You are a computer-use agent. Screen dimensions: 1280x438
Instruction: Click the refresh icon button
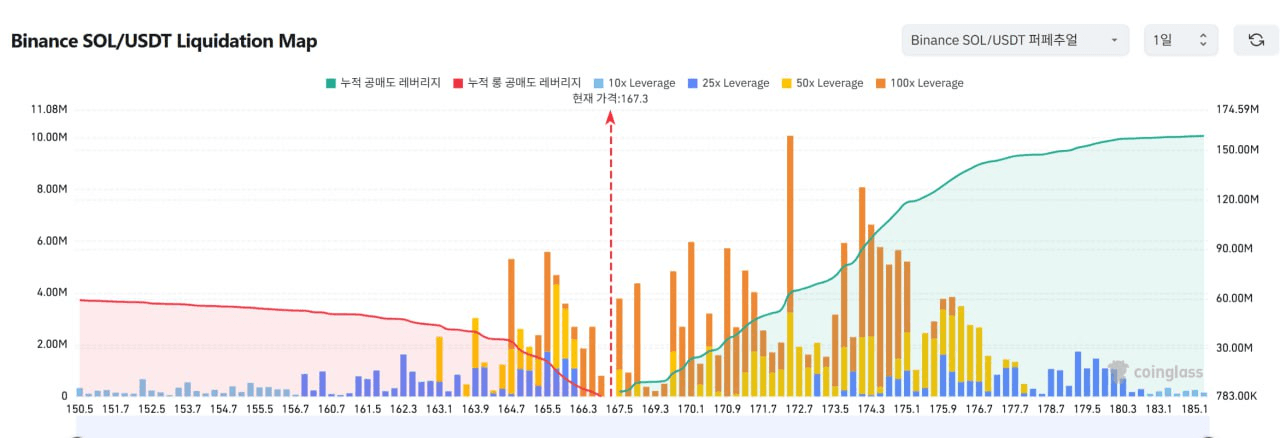pyautogui.click(x=1255, y=40)
